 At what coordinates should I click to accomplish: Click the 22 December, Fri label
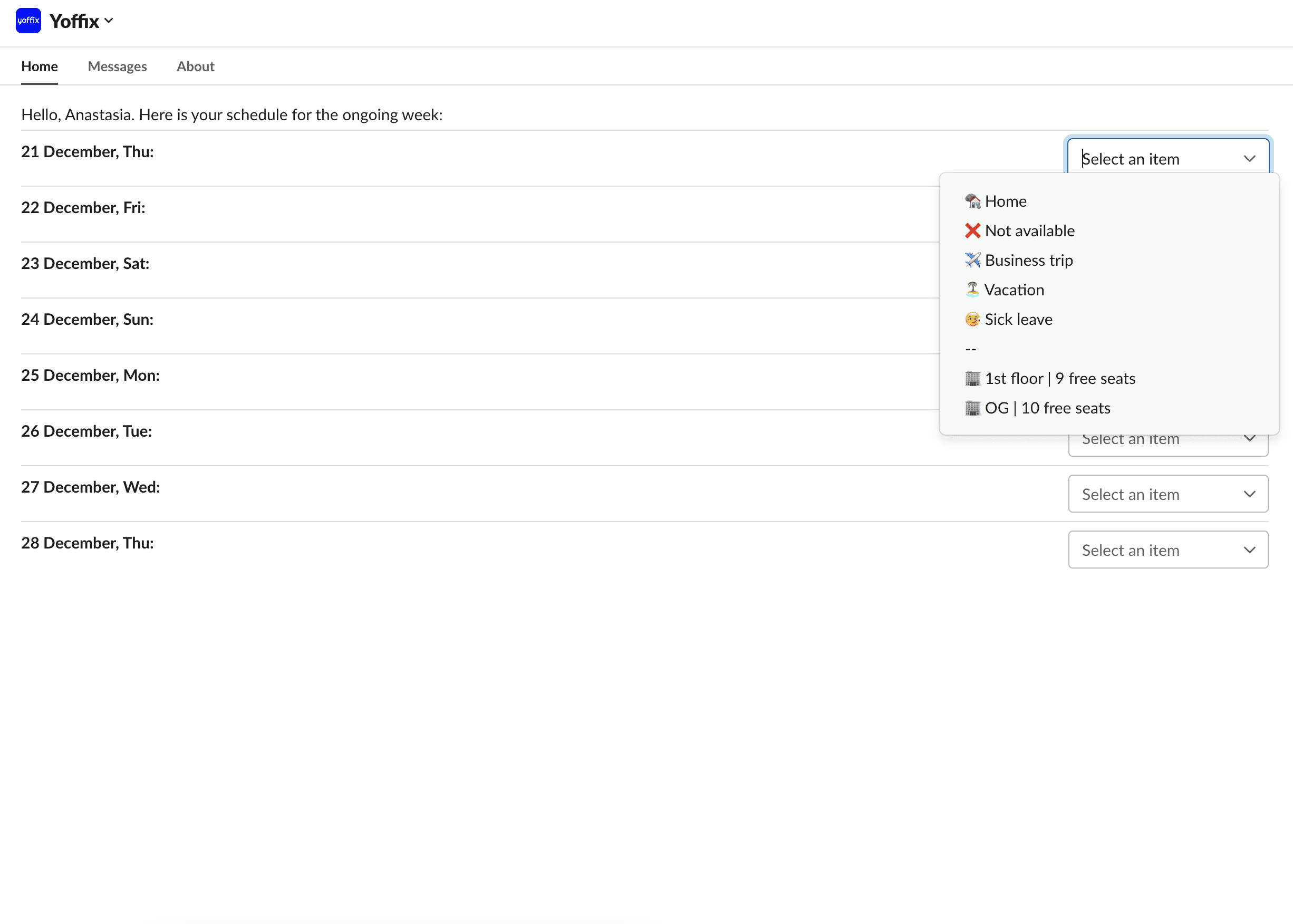pyautogui.click(x=83, y=208)
